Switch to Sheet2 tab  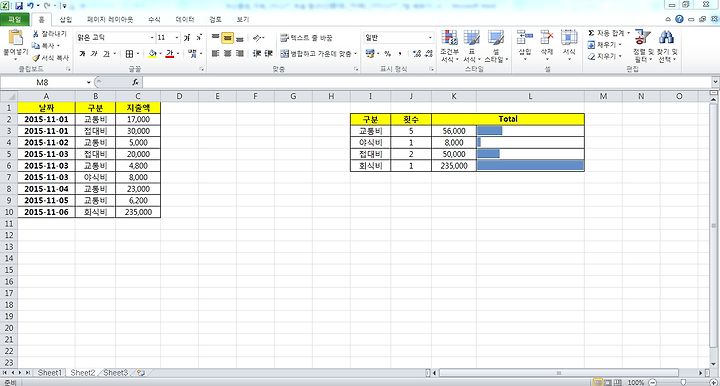[83, 373]
